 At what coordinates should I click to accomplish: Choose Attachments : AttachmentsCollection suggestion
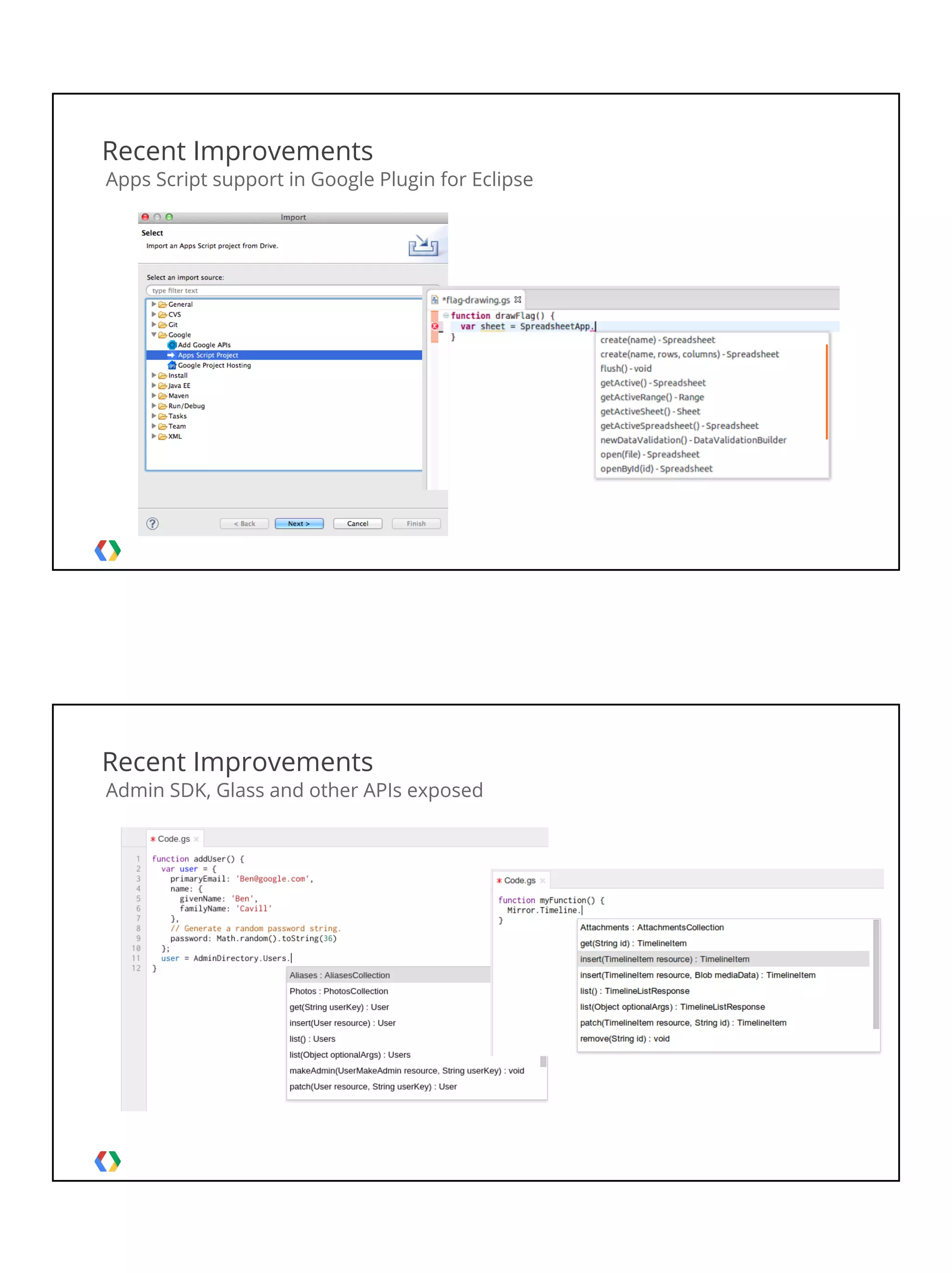click(x=652, y=927)
